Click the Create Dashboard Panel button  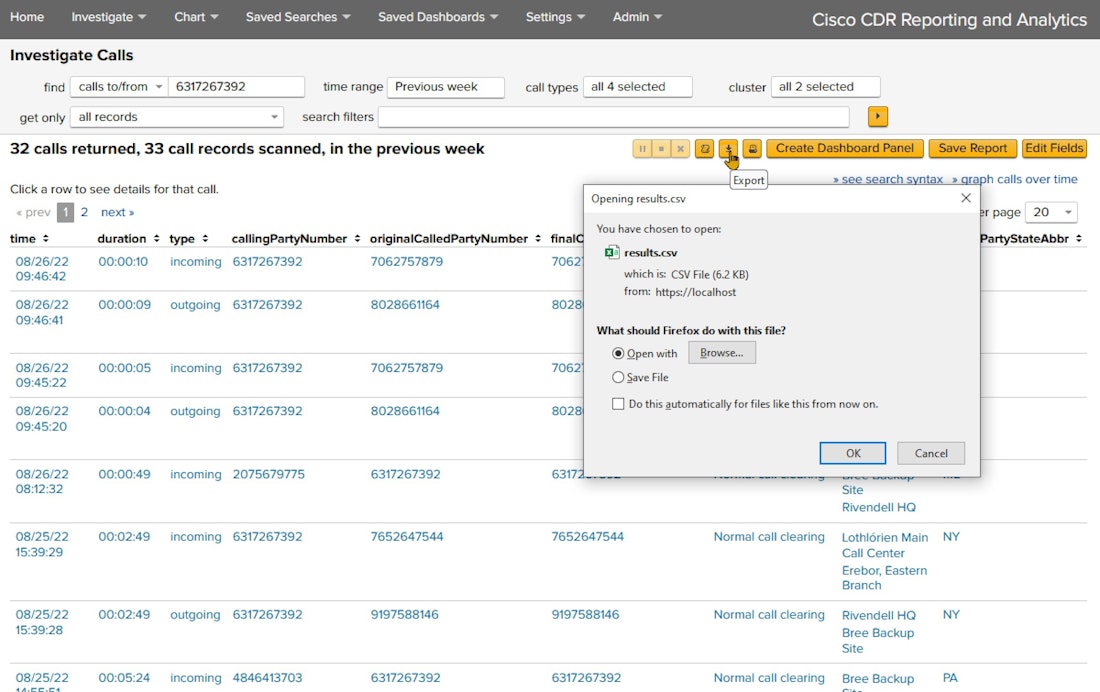pyautogui.click(x=844, y=148)
